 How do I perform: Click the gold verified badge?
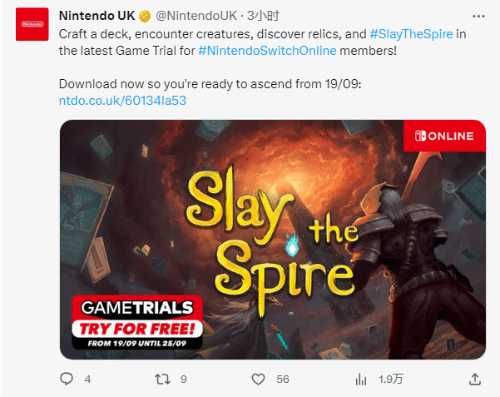pos(145,16)
